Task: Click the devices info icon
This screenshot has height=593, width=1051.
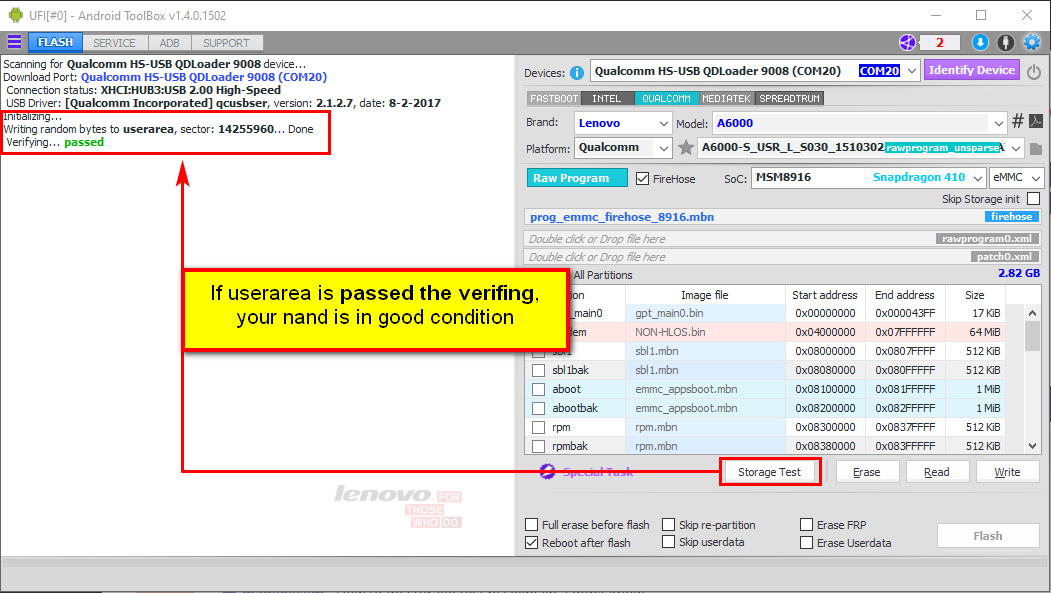Action: point(576,73)
